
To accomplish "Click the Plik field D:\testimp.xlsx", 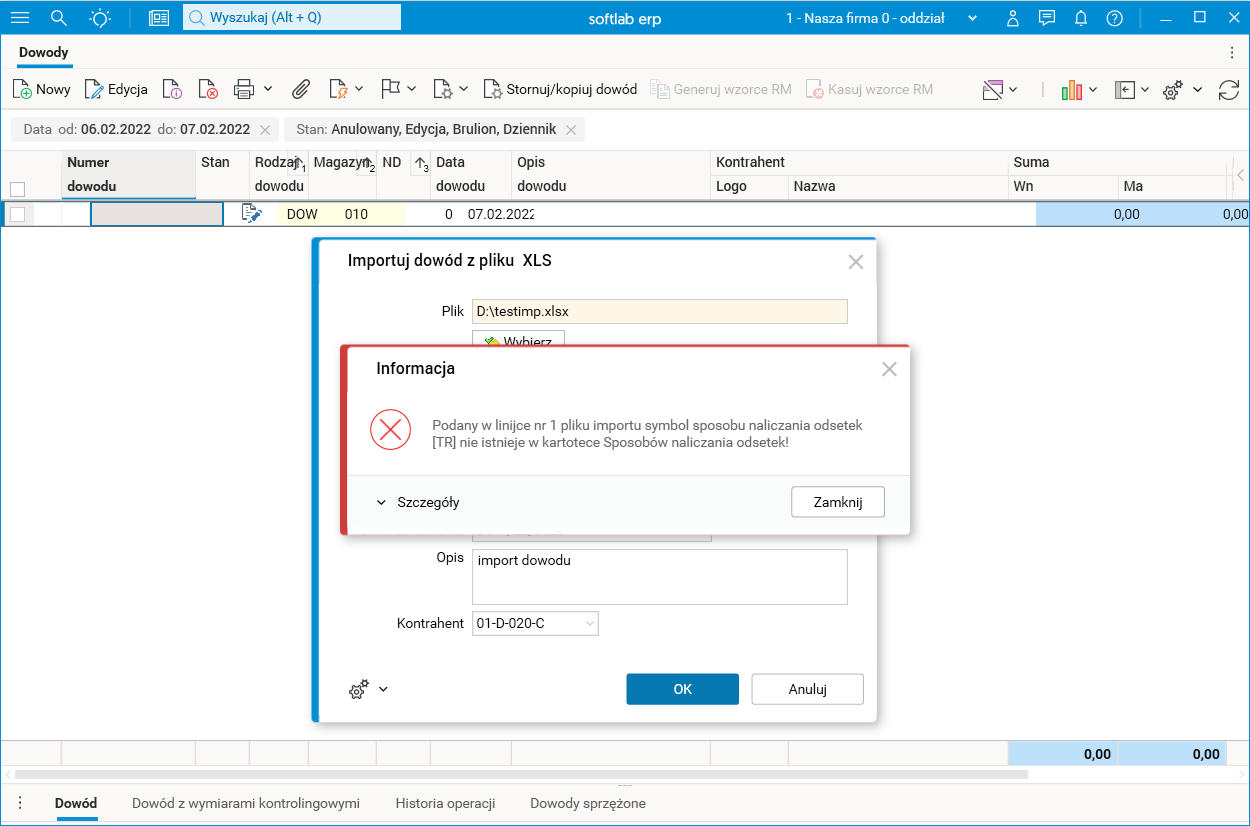I will pyautogui.click(x=660, y=311).
